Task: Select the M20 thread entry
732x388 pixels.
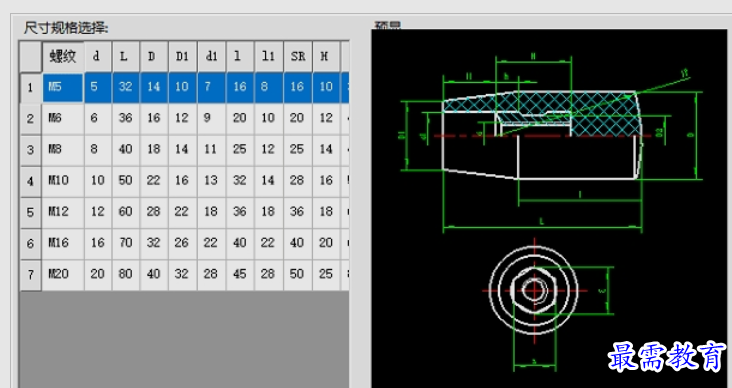Action: click(63, 274)
